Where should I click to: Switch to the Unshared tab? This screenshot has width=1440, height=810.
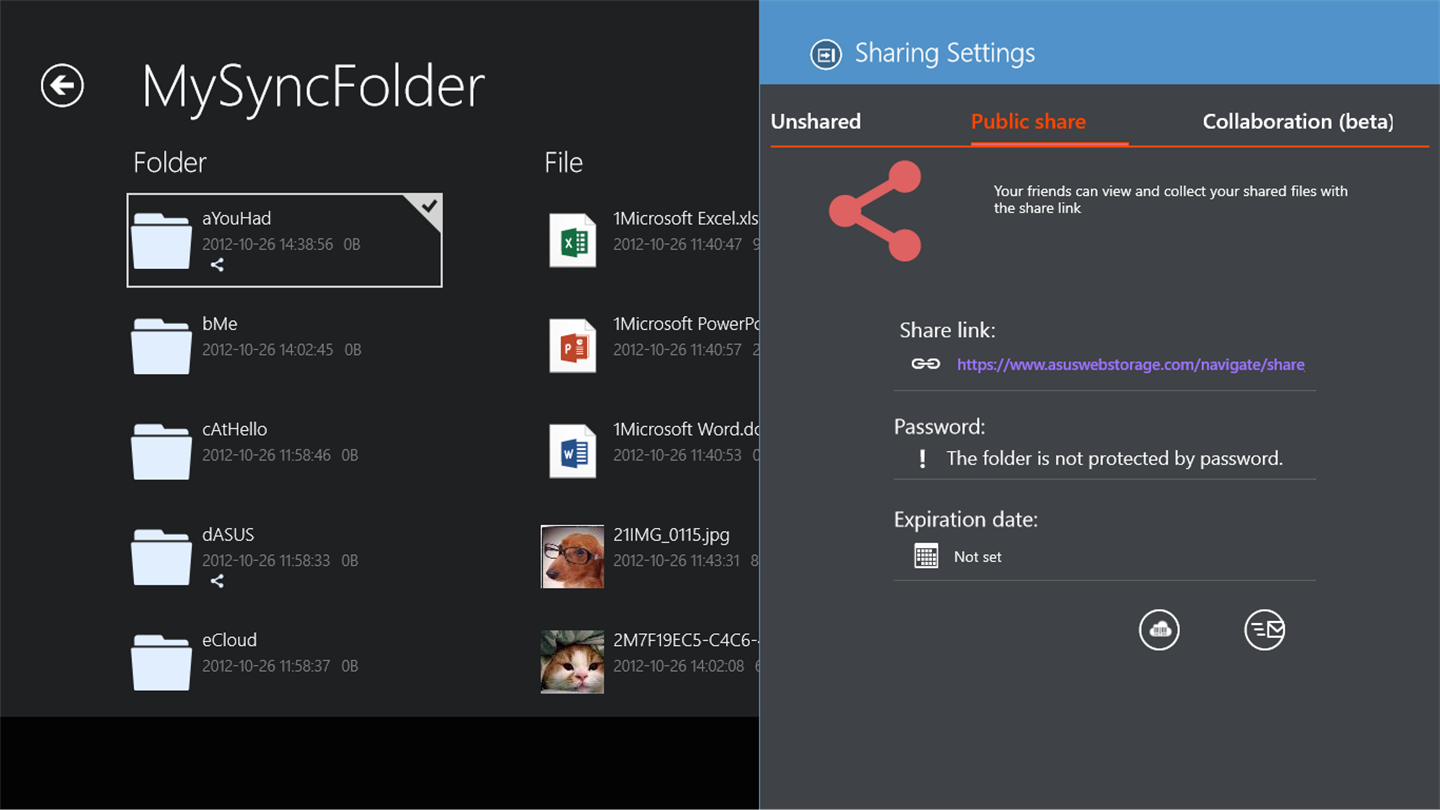pos(816,122)
